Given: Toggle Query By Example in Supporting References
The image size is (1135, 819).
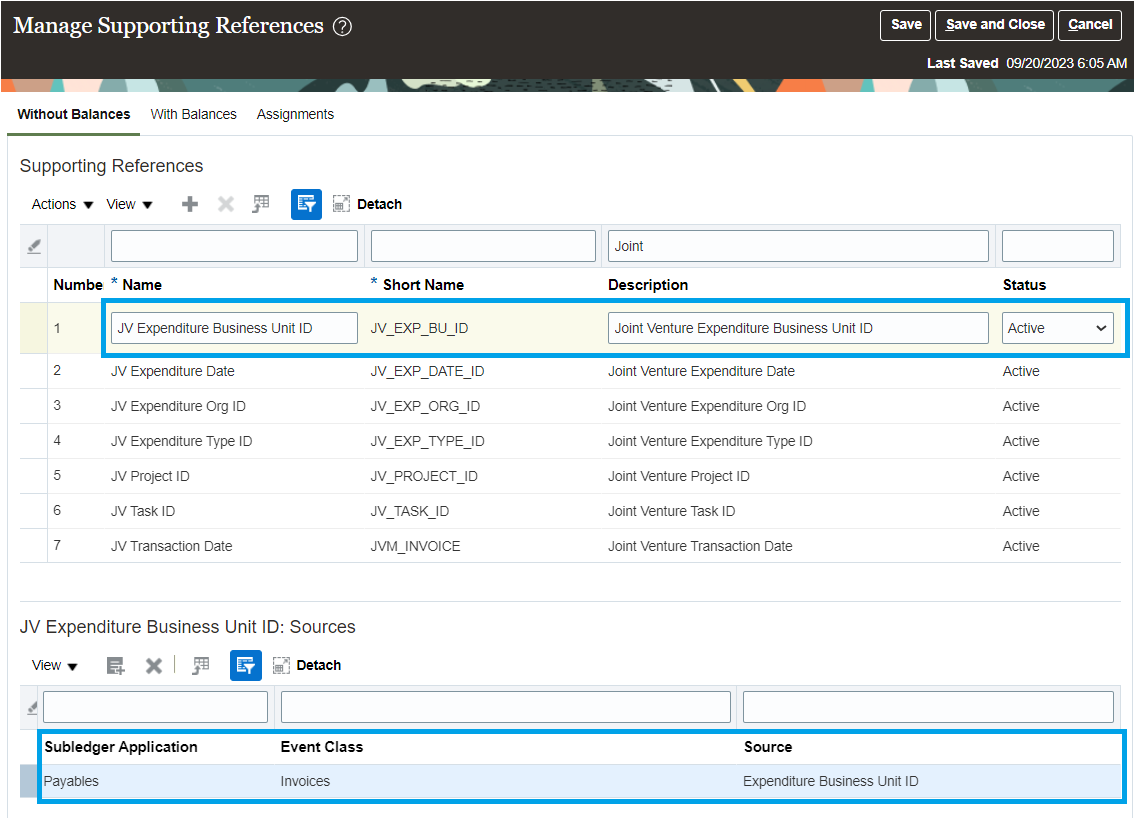Looking at the screenshot, I should point(306,204).
